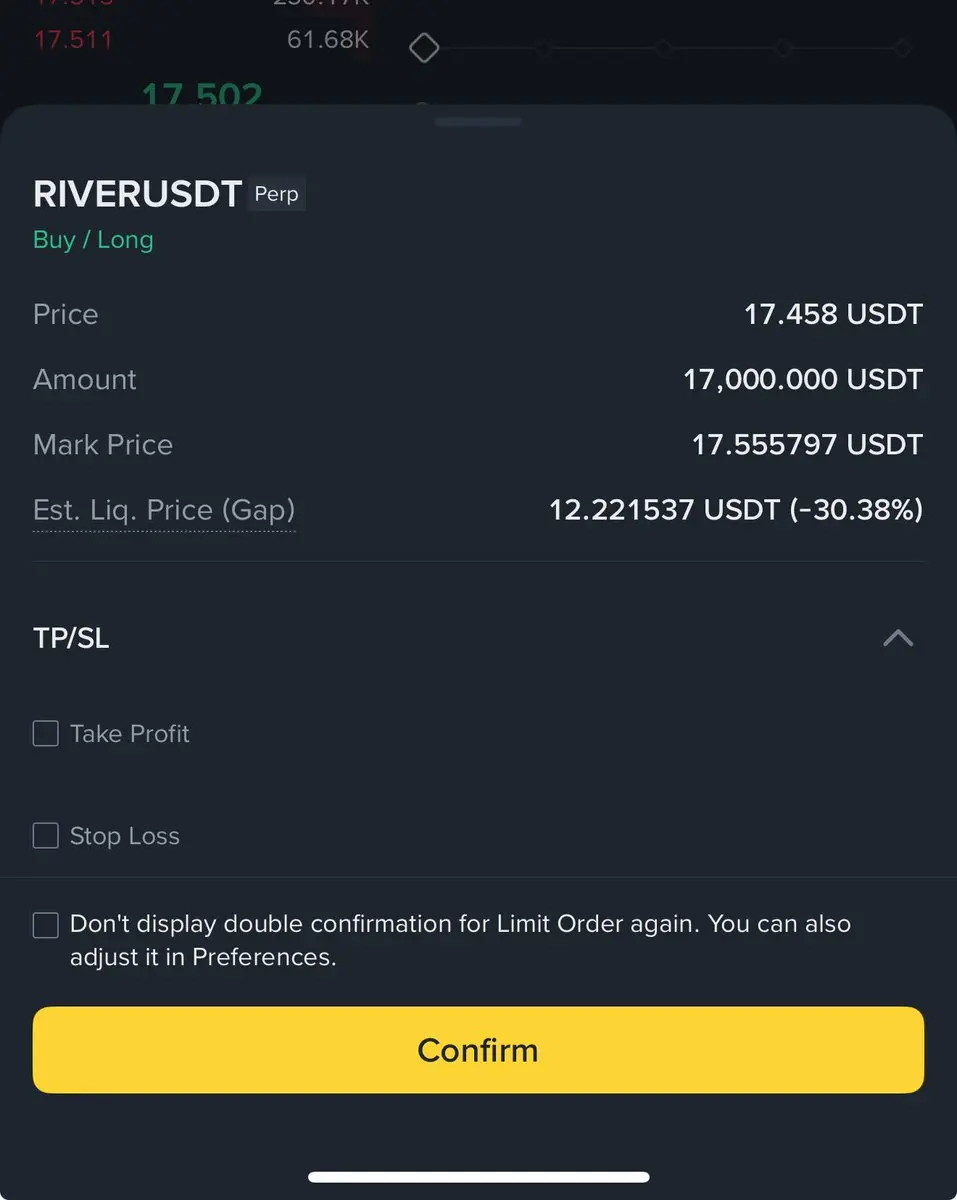Tap Est. Liq. Price (Gap) info label

pos(164,511)
